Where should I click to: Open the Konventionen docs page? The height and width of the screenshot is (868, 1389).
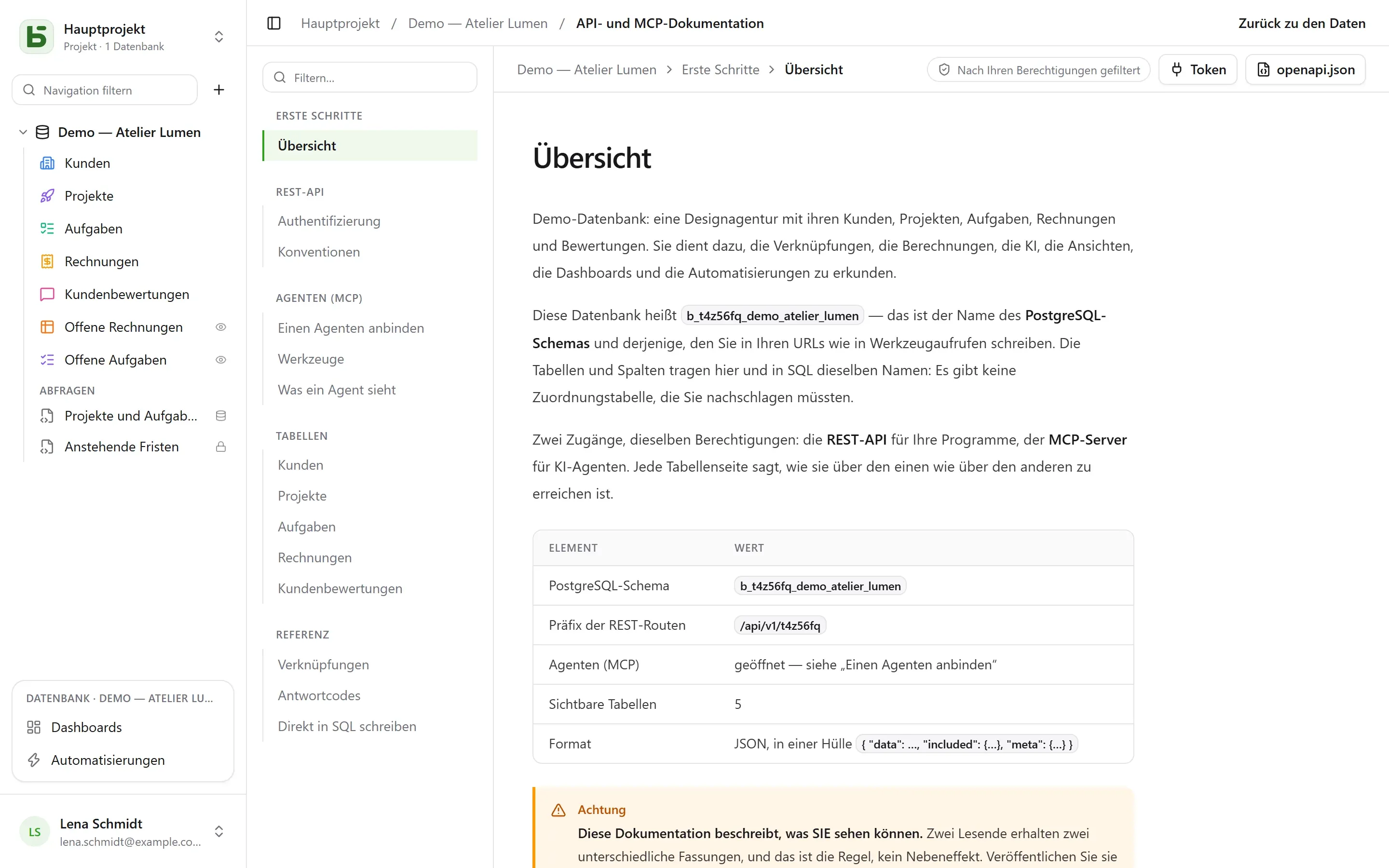point(319,253)
